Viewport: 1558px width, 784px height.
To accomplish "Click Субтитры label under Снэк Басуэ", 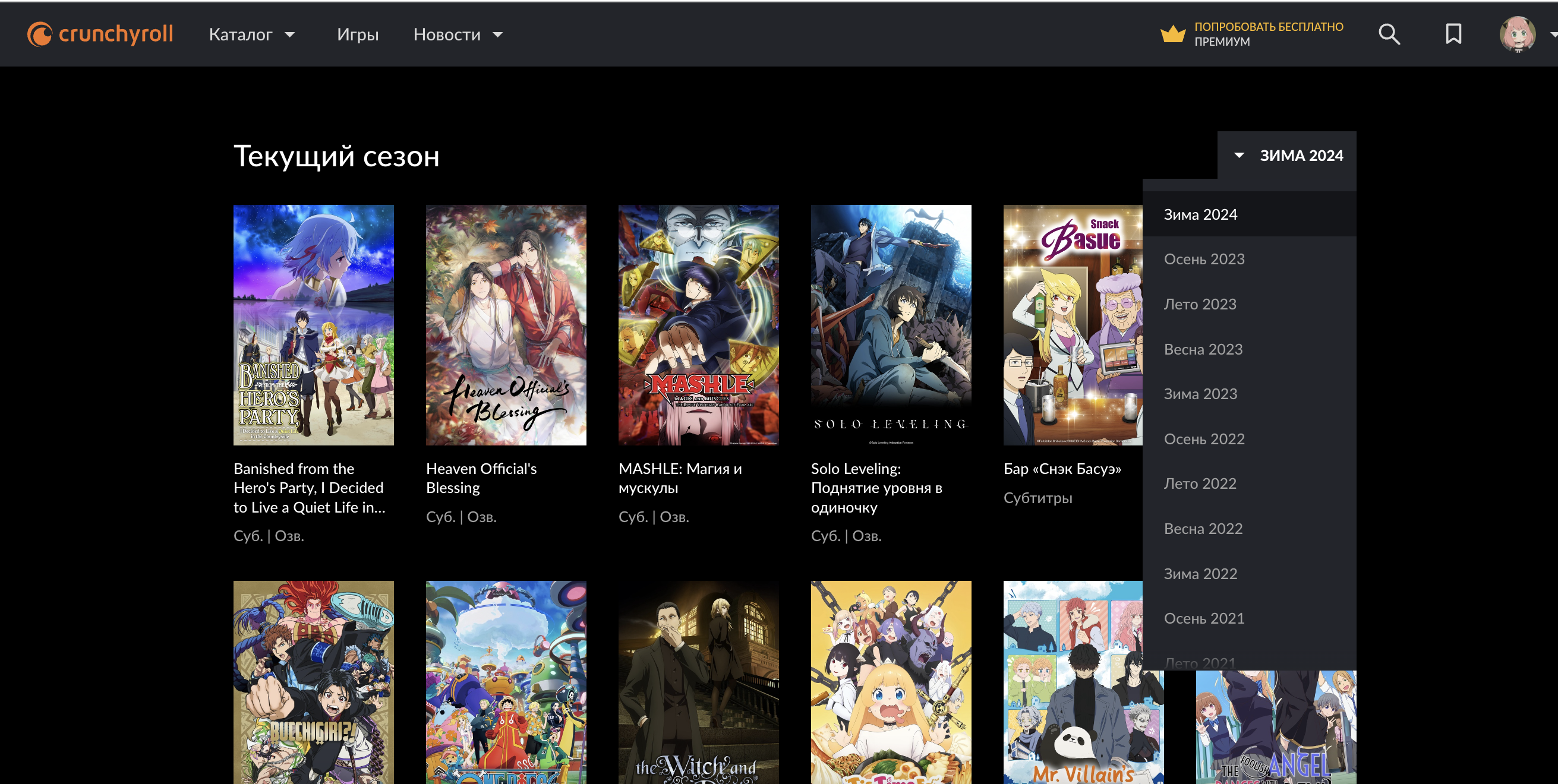I will [1038, 498].
